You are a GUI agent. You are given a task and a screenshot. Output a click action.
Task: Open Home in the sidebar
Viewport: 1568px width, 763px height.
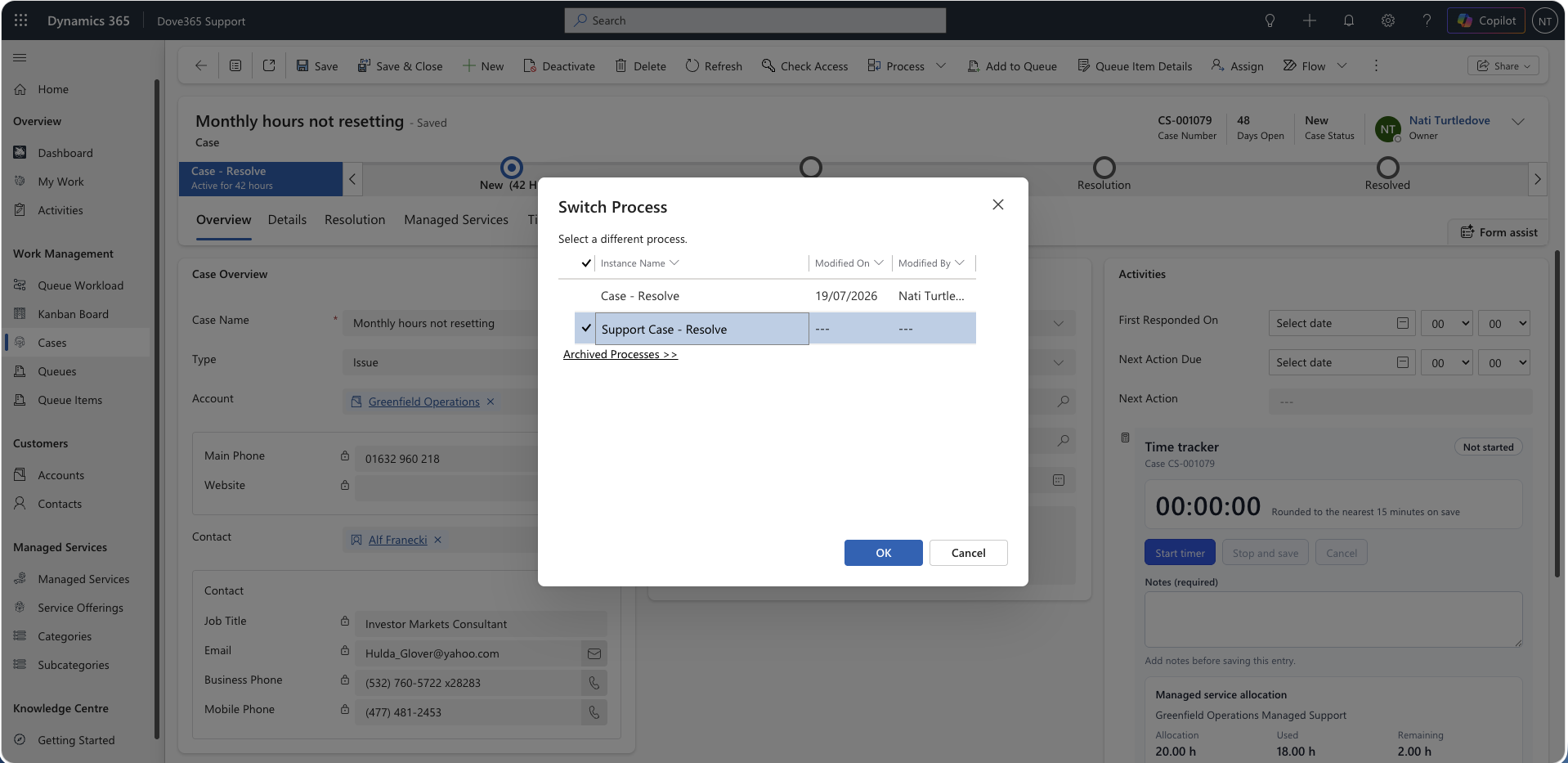pyautogui.click(x=53, y=89)
